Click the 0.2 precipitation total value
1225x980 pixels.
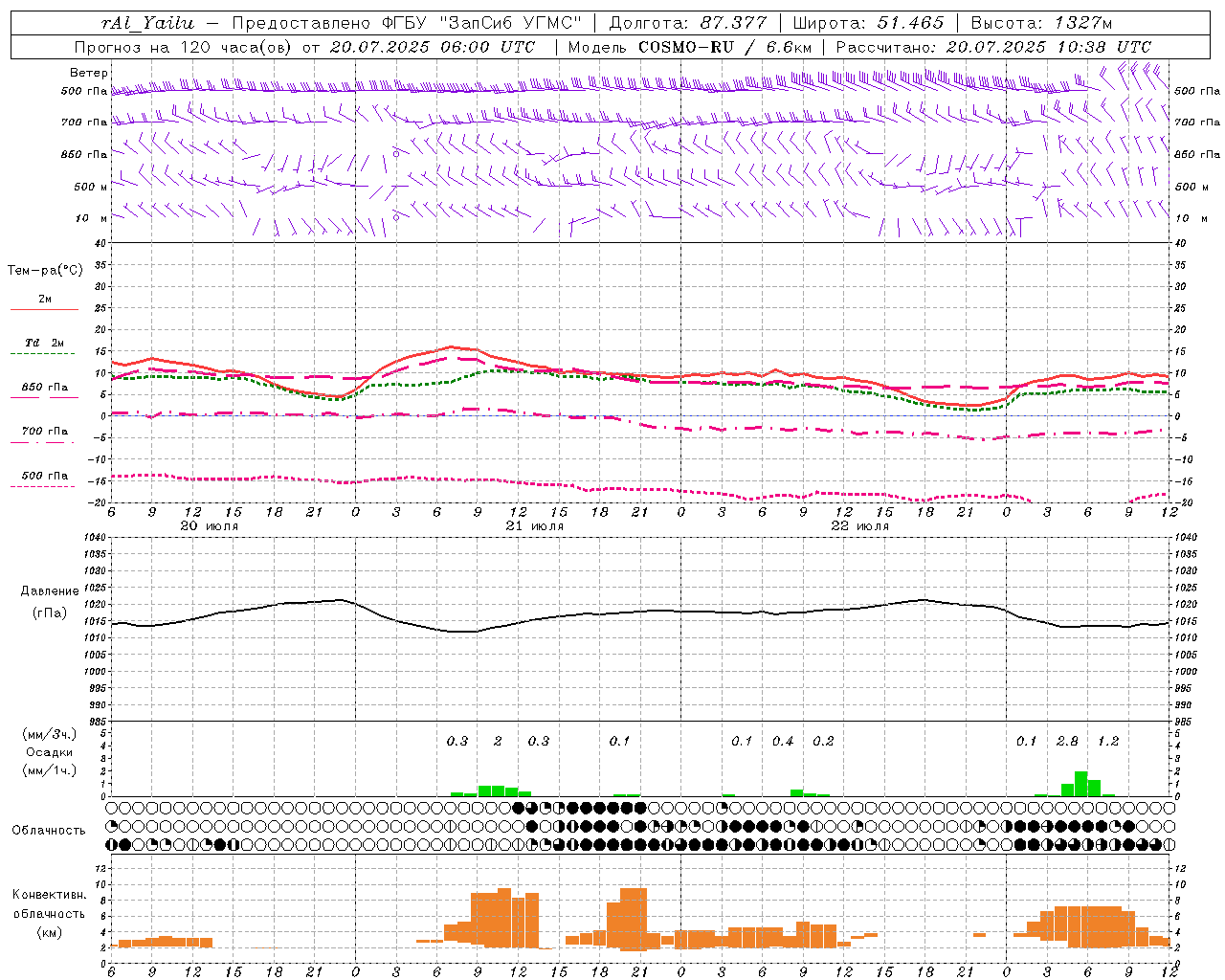[823, 742]
